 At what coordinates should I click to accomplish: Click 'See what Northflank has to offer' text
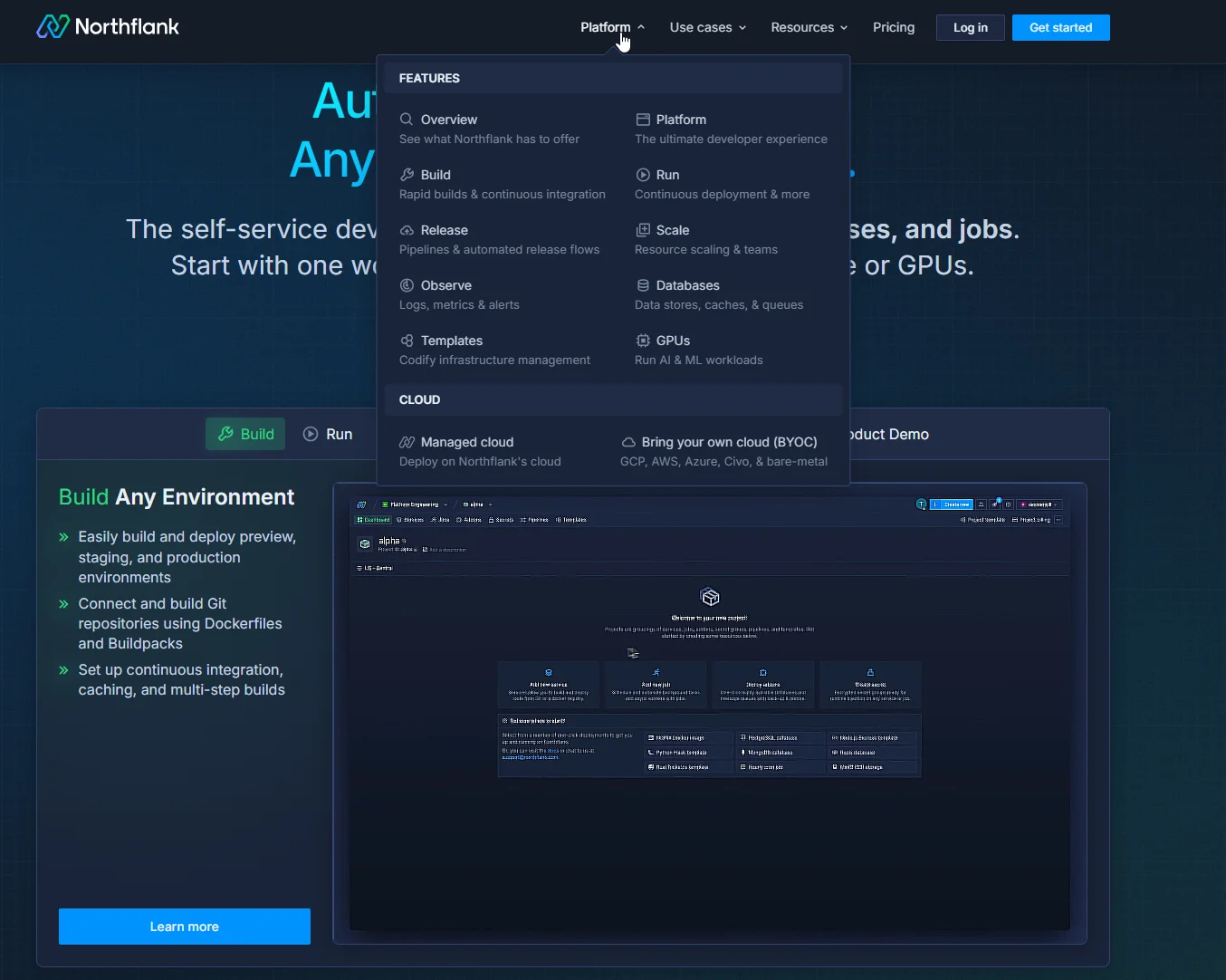point(489,139)
